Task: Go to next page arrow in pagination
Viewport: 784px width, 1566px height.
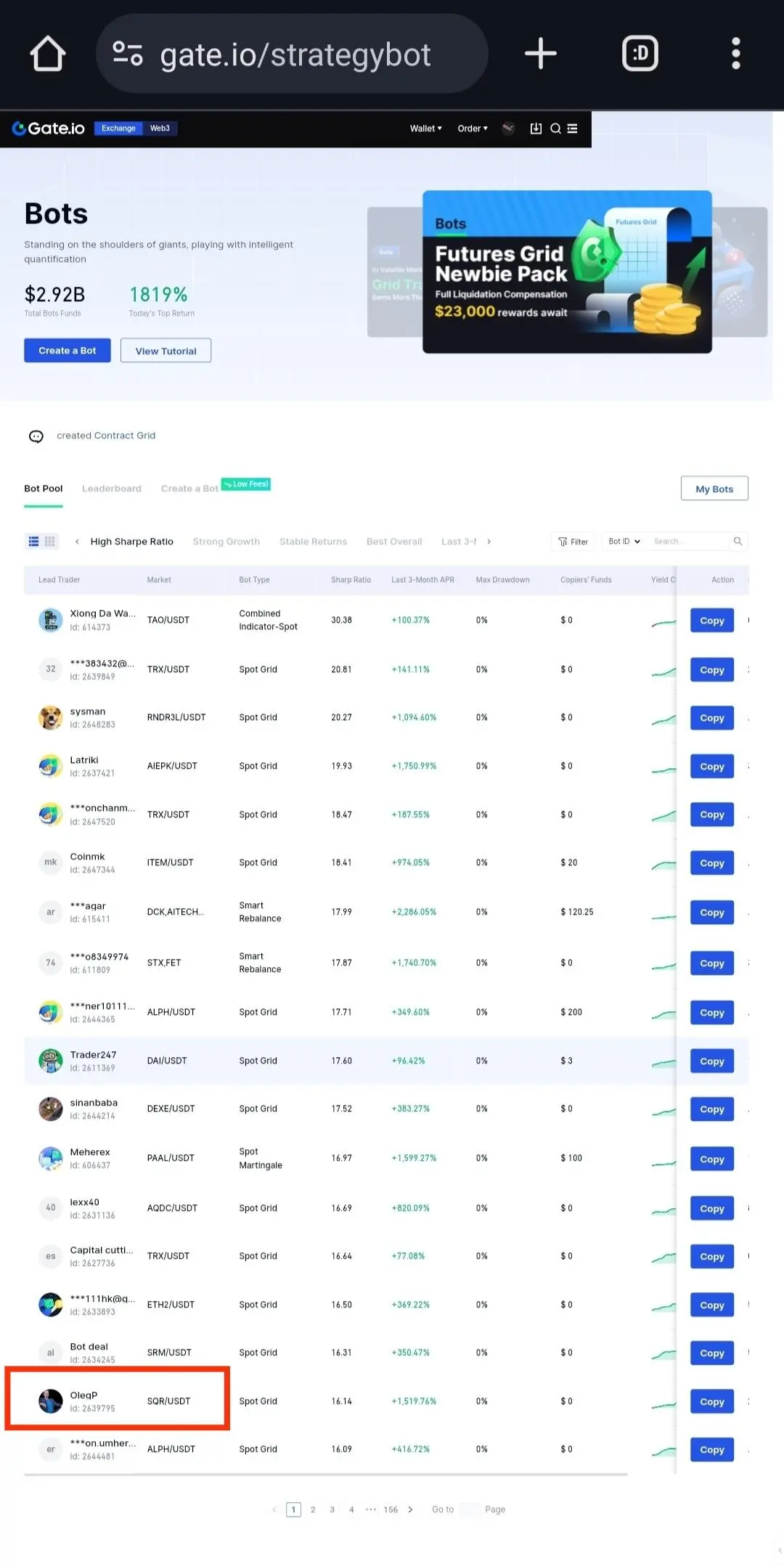Action: coord(410,1509)
